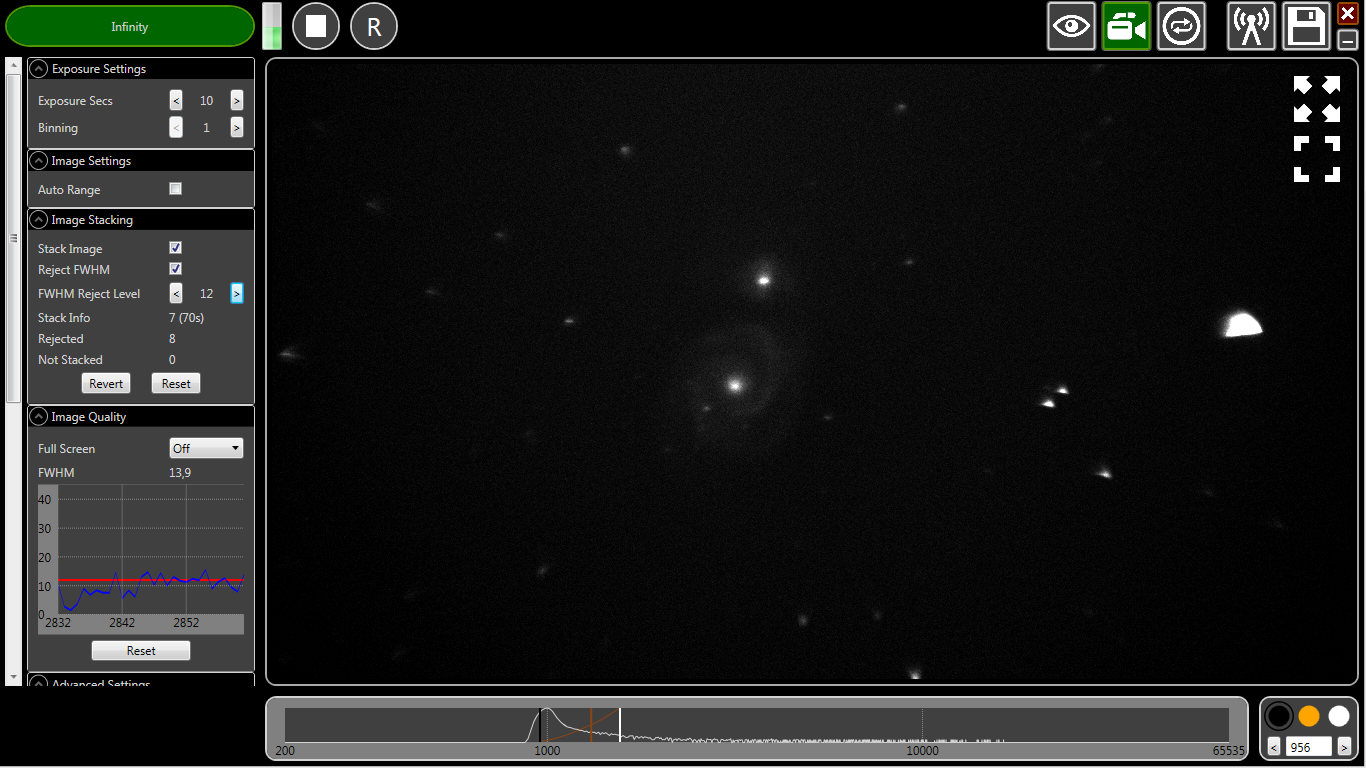Click the Revert stacking button

pyautogui.click(x=105, y=383)
